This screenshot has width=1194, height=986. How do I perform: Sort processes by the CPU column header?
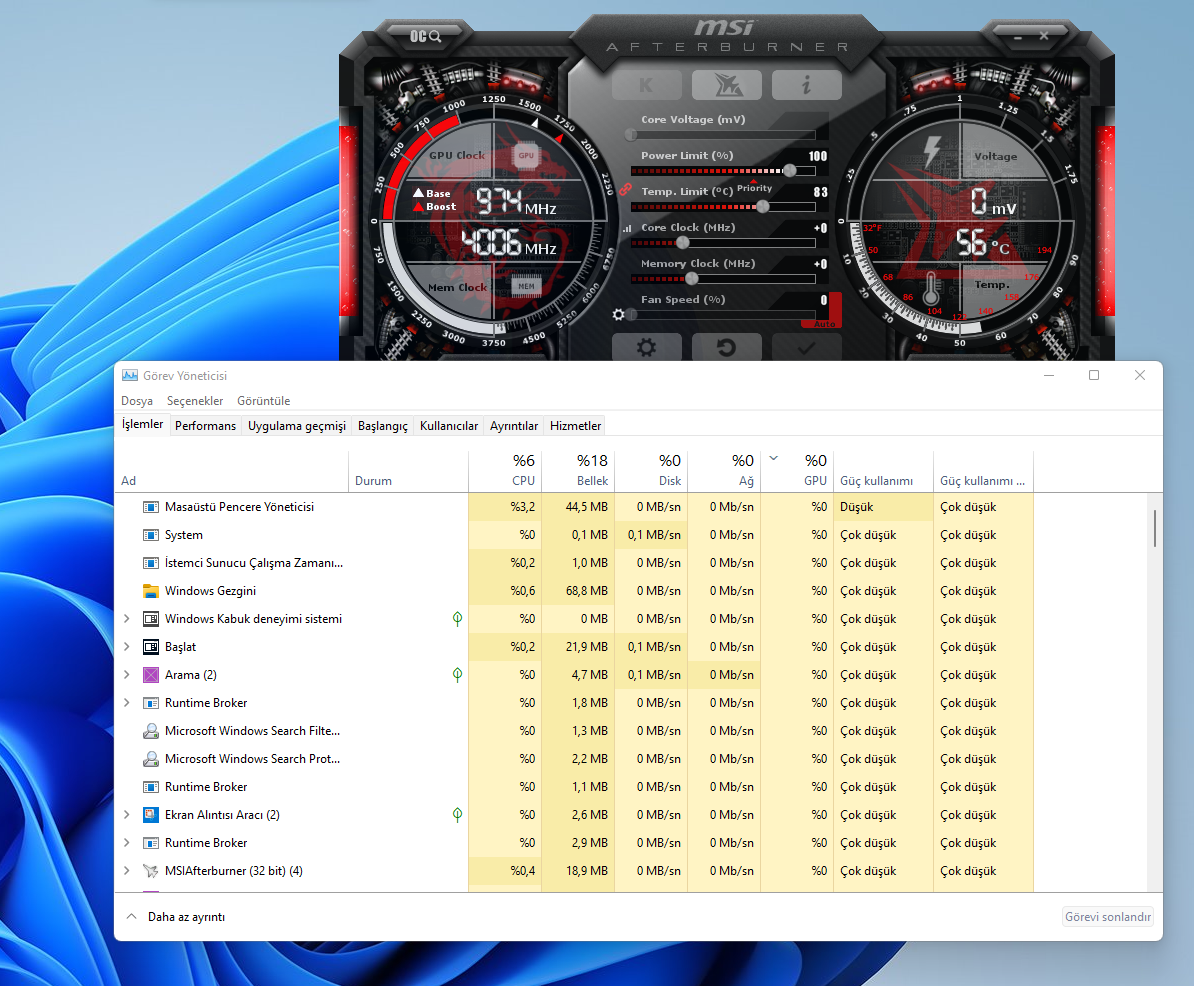505,471
